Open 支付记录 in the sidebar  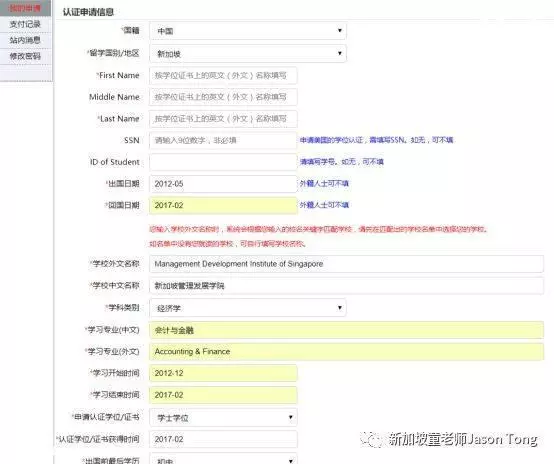click(25, 24)
